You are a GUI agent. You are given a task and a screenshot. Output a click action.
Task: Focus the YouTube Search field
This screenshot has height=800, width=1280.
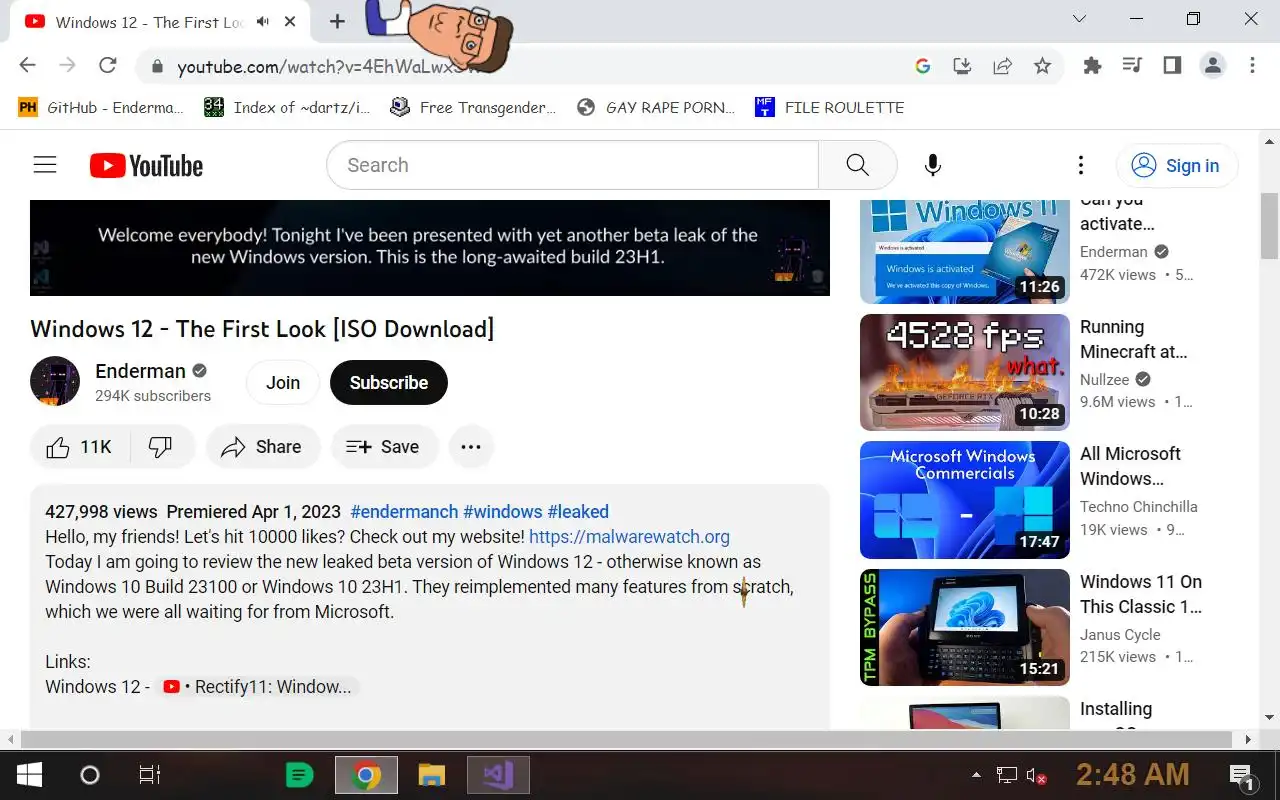[x=572, y=165]
